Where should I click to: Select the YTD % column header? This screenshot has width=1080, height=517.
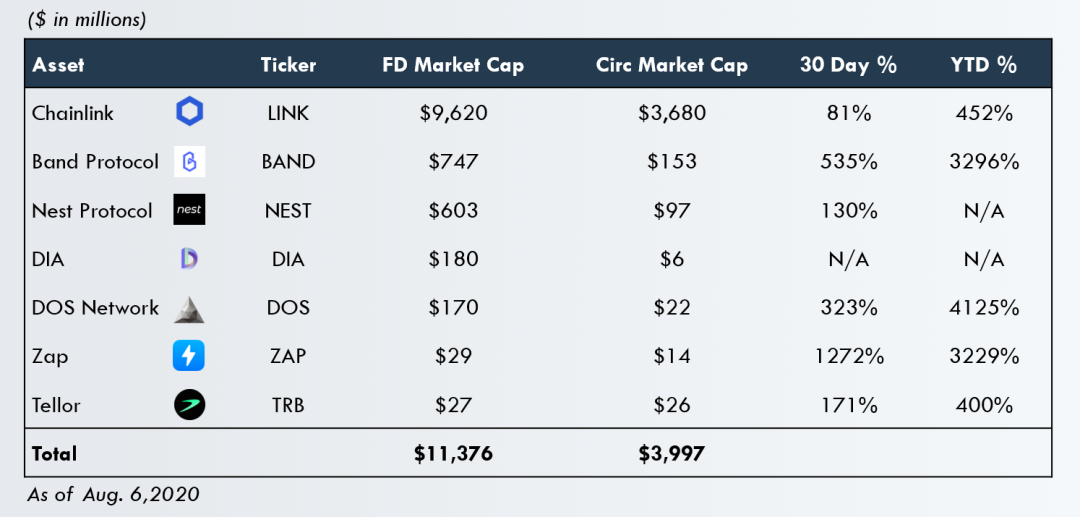(984, 65)
